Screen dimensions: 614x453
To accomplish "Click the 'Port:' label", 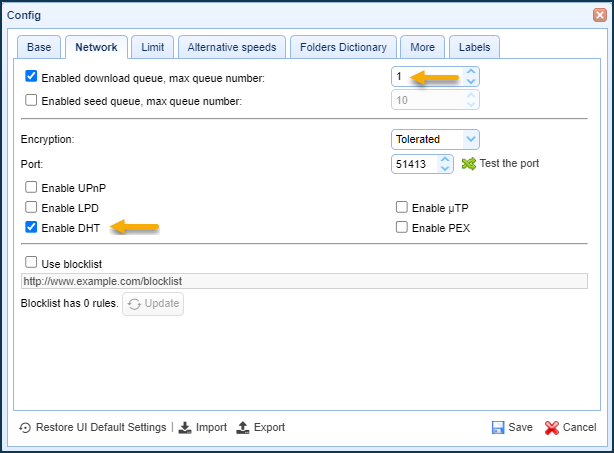I will tap(32, 164).
